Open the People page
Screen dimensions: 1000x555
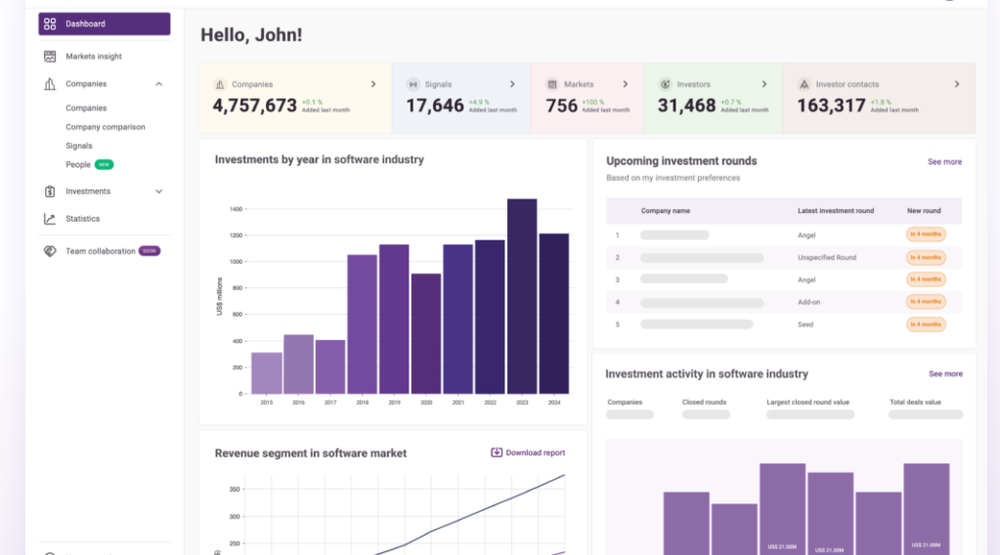(78, 165)
